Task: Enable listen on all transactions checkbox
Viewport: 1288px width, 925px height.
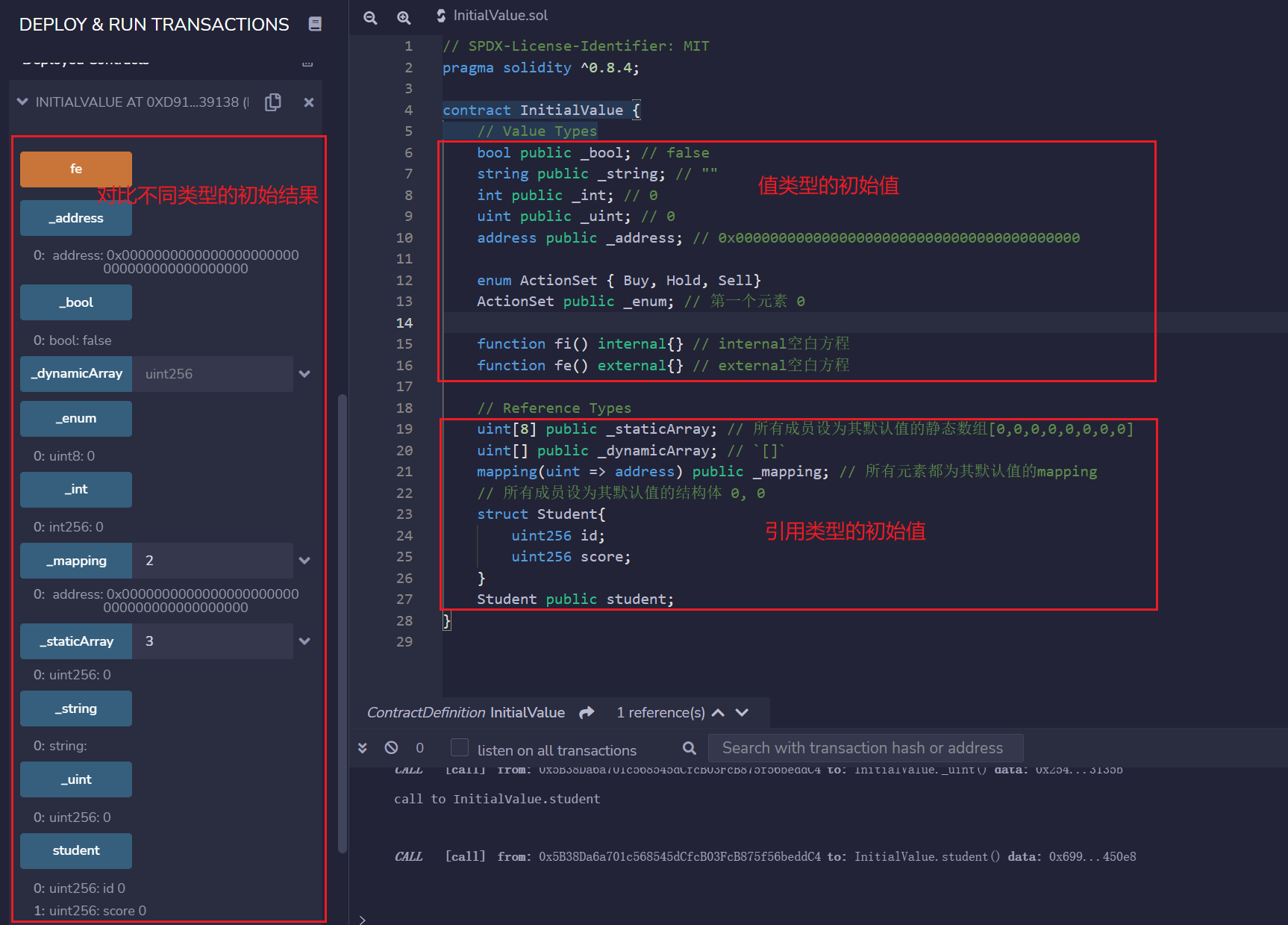Action: tap(460, 748)
